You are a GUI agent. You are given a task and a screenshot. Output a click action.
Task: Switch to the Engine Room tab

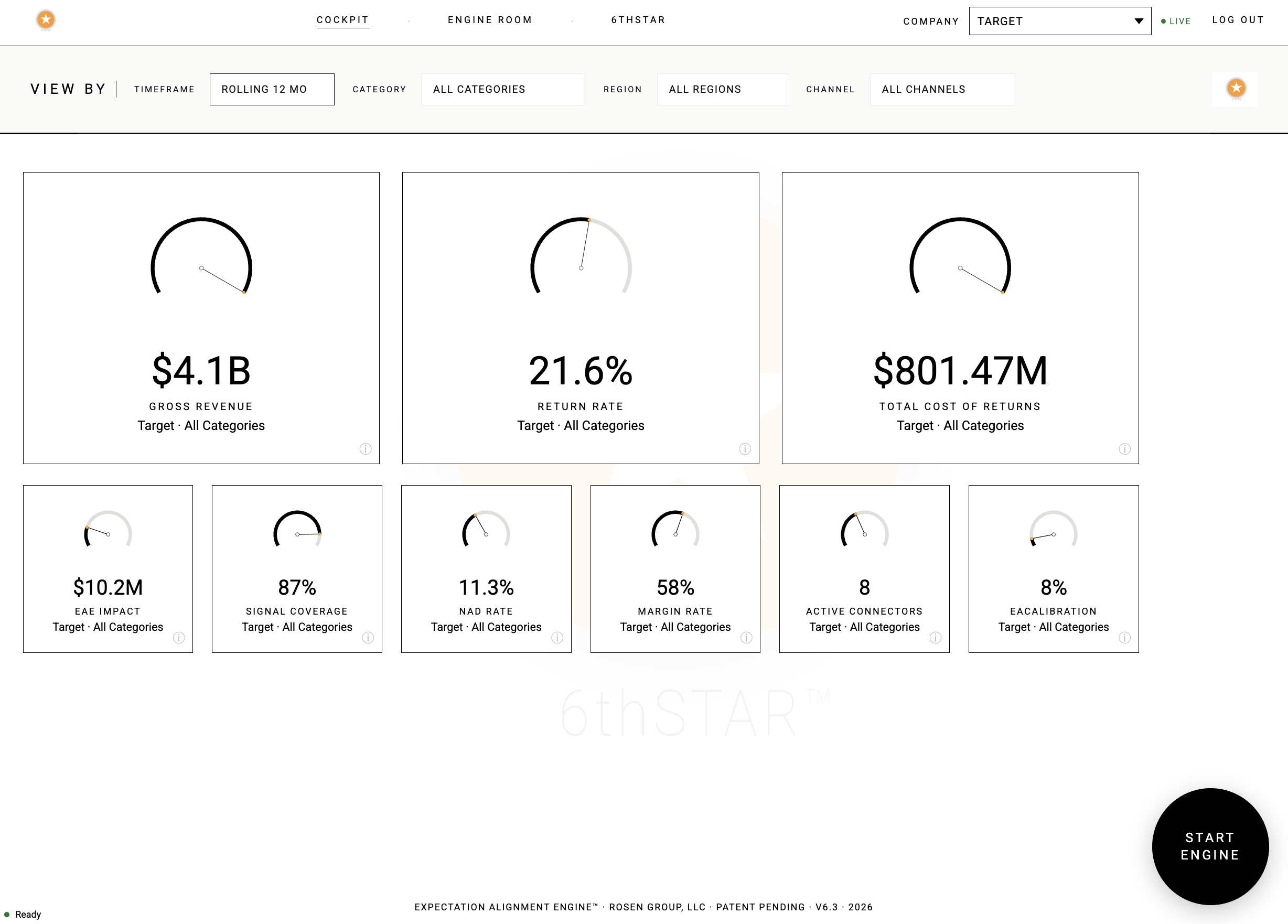coord(489,20)
